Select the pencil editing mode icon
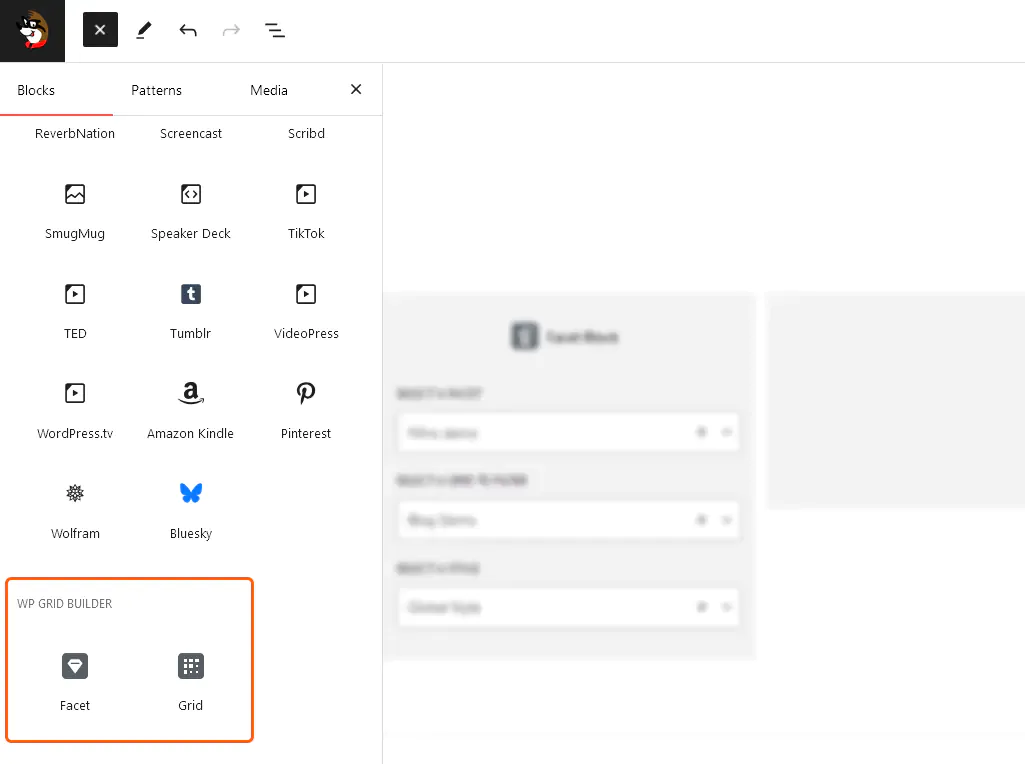1025x764 pixels. coord(143,30)
